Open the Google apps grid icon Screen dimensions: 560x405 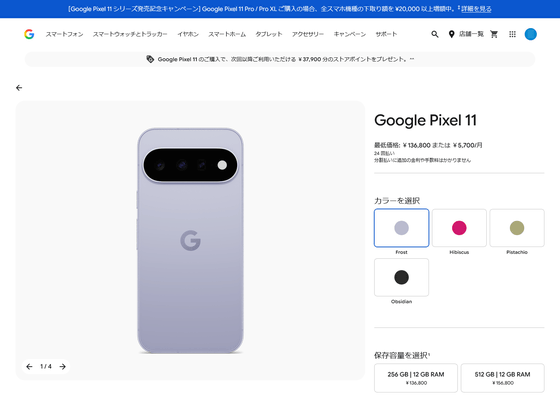click(x=512, y=34)
